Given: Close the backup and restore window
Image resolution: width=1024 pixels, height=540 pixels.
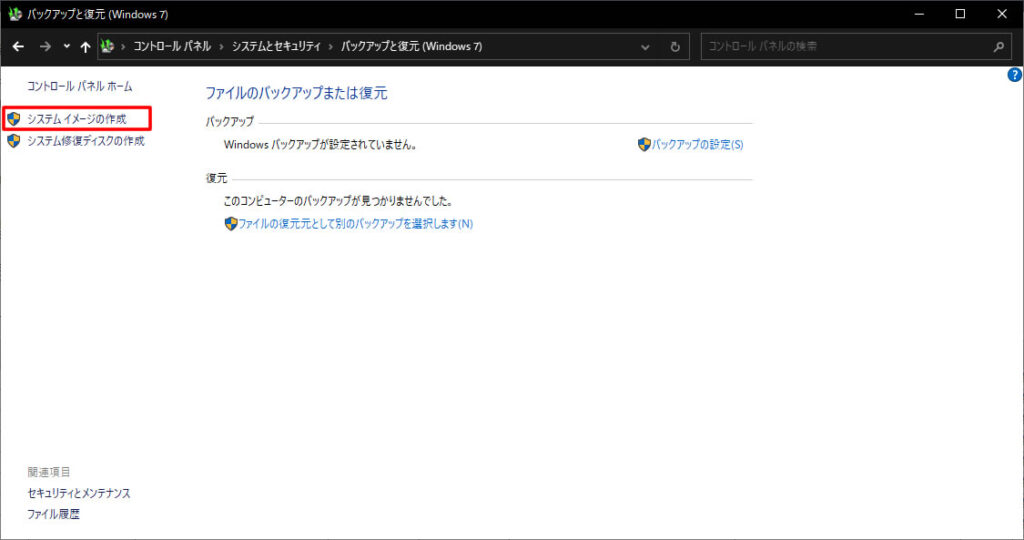Looking at the screenshot, I should pos(1002,14).
